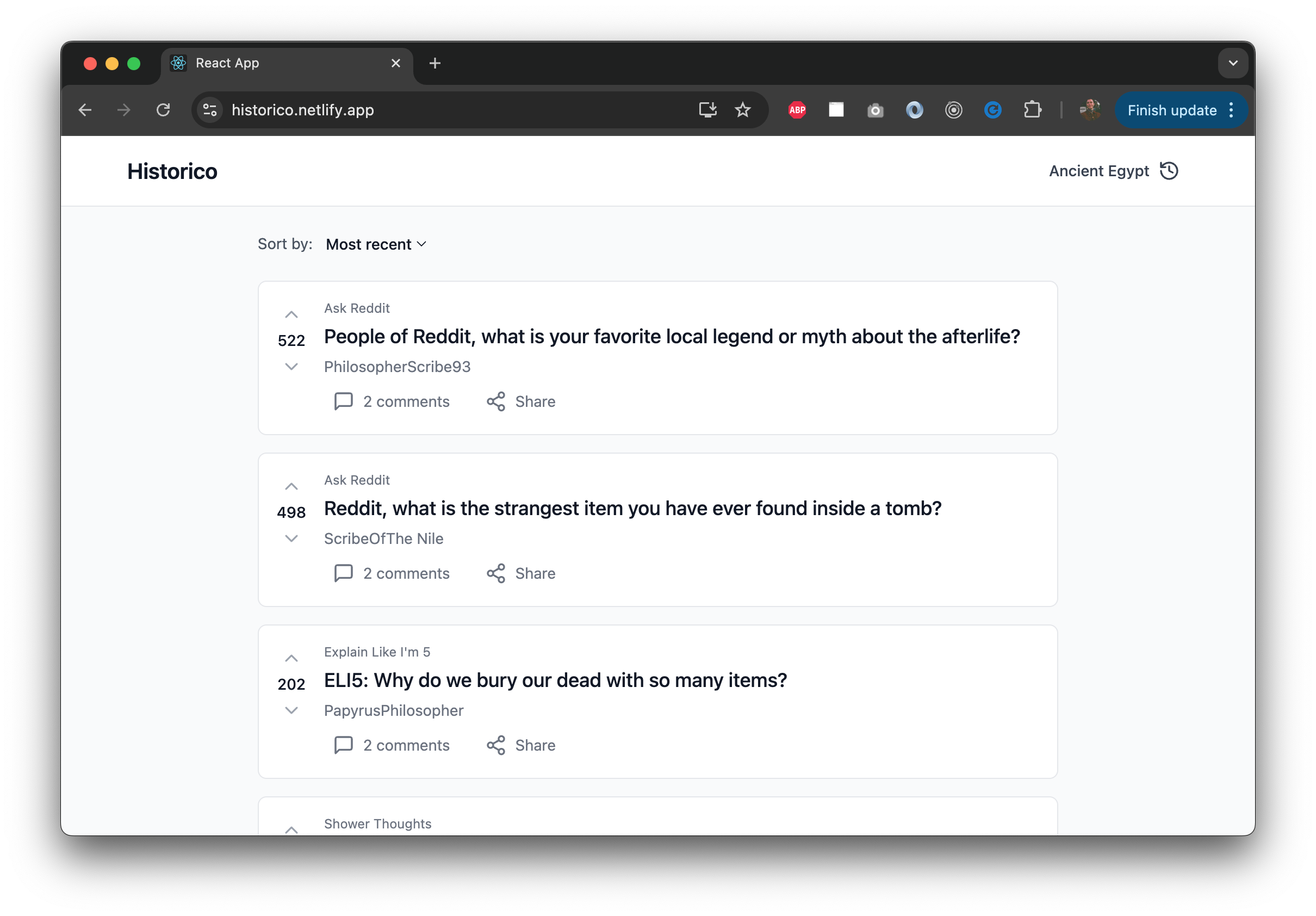Downvote the ELI5 bury our dead post
Screen dimensions: 1316x916
(291, 710)
